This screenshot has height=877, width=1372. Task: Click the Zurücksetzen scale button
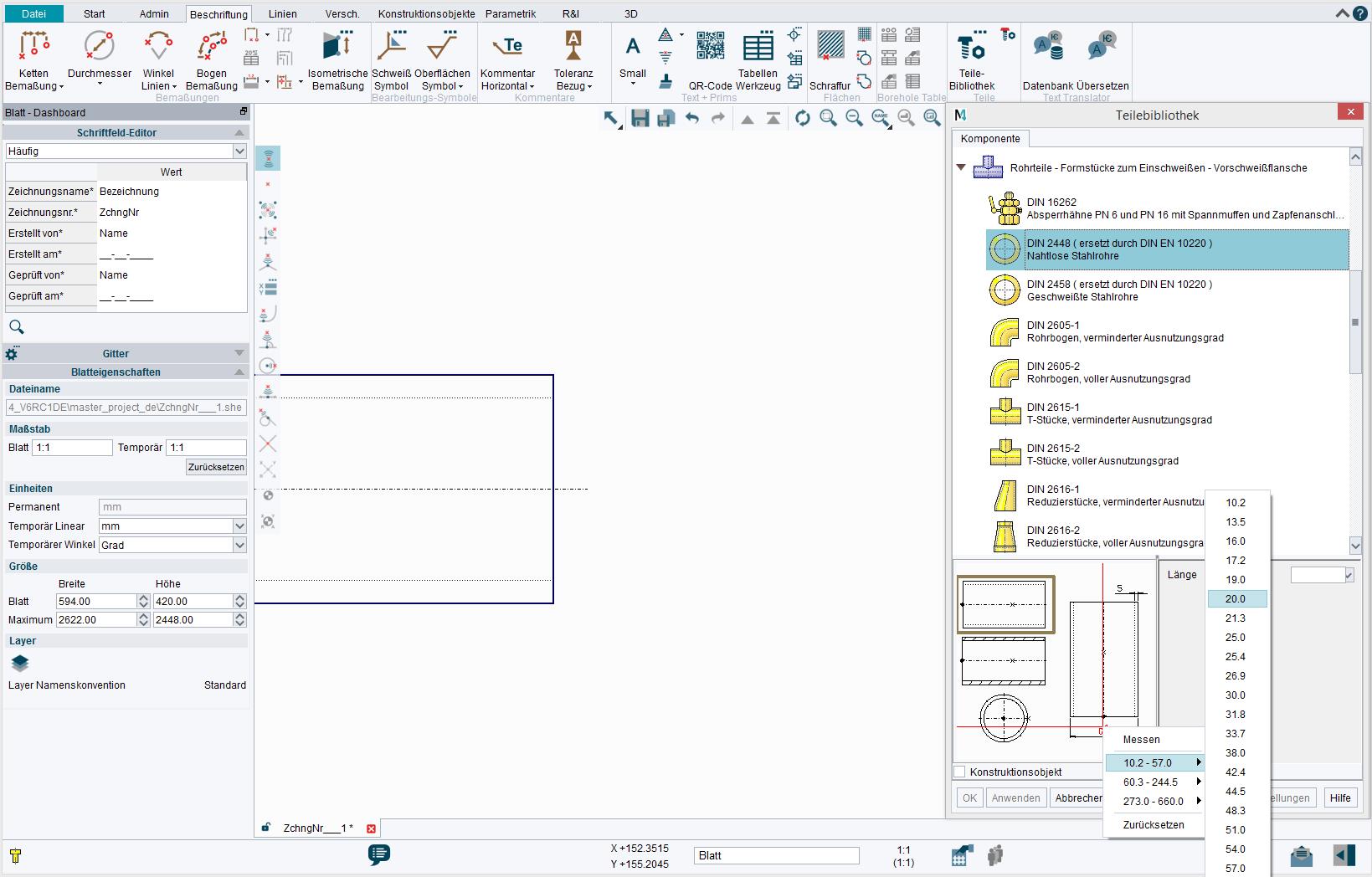coord(216,467)
